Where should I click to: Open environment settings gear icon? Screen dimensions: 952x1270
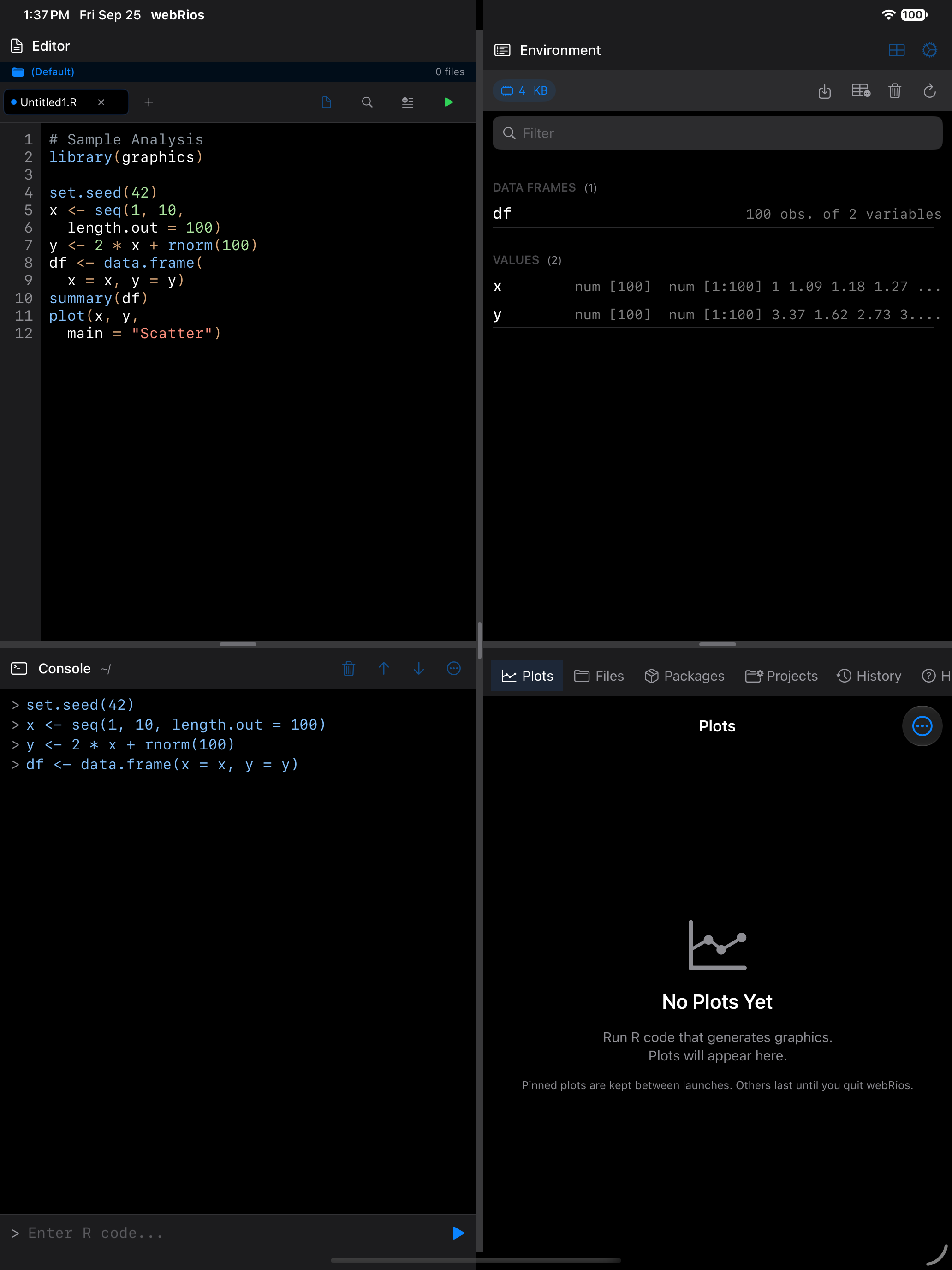929,50
